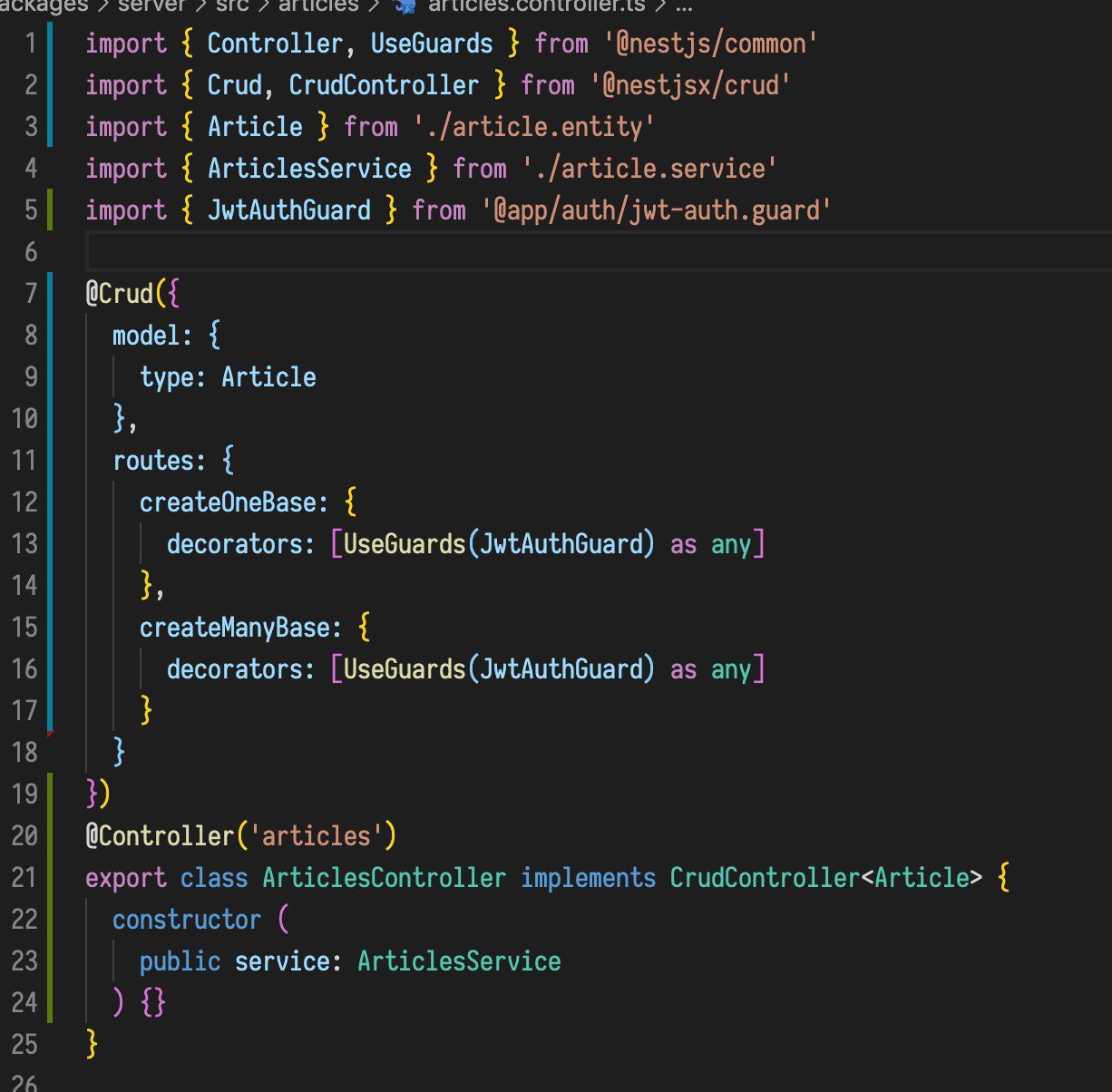Click './article.entity' import path
This screenshot has height=1092, width=1112.
click(x=533, y=127)
